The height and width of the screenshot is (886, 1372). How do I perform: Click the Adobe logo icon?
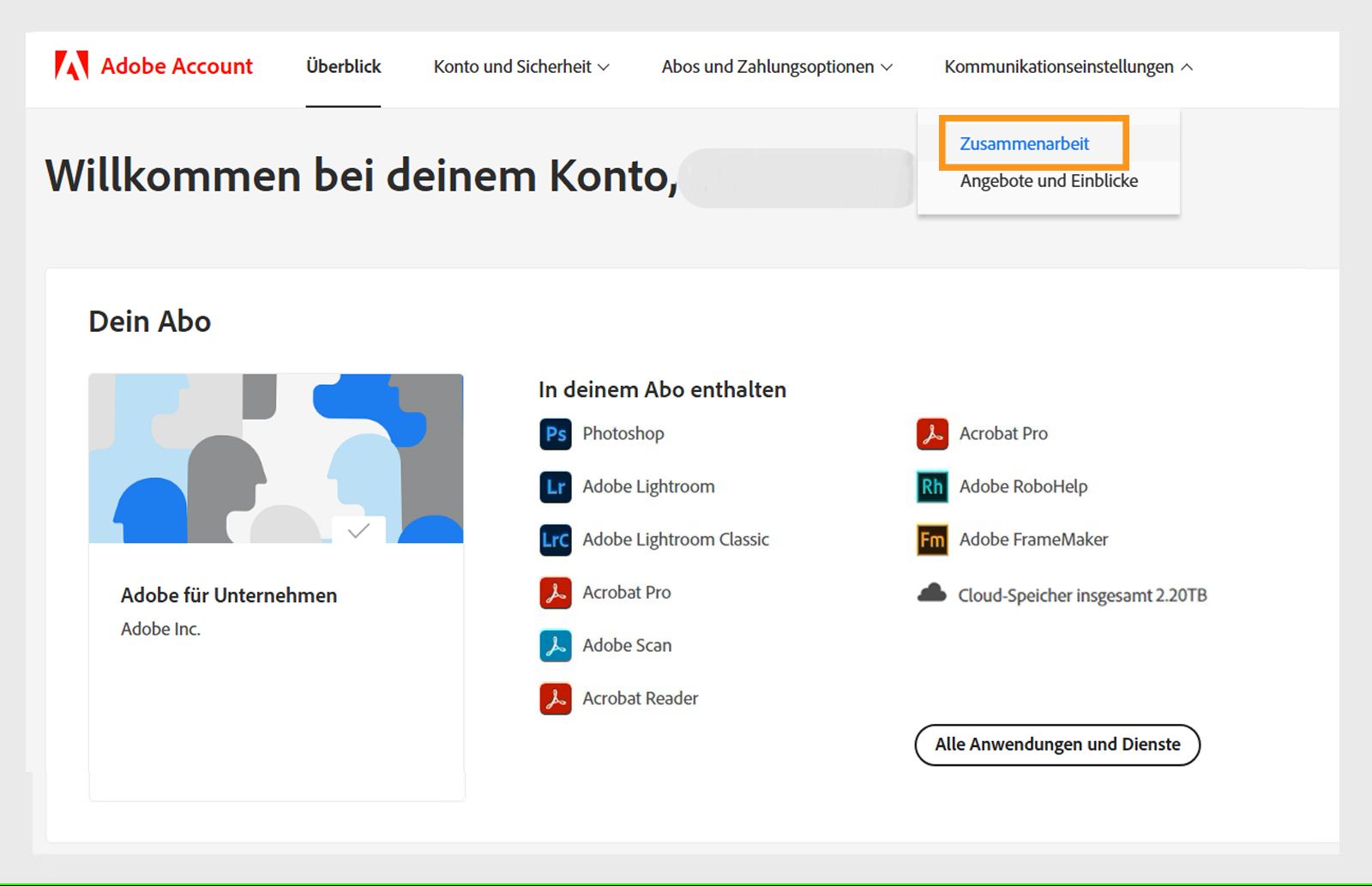(x=71, y=66)
